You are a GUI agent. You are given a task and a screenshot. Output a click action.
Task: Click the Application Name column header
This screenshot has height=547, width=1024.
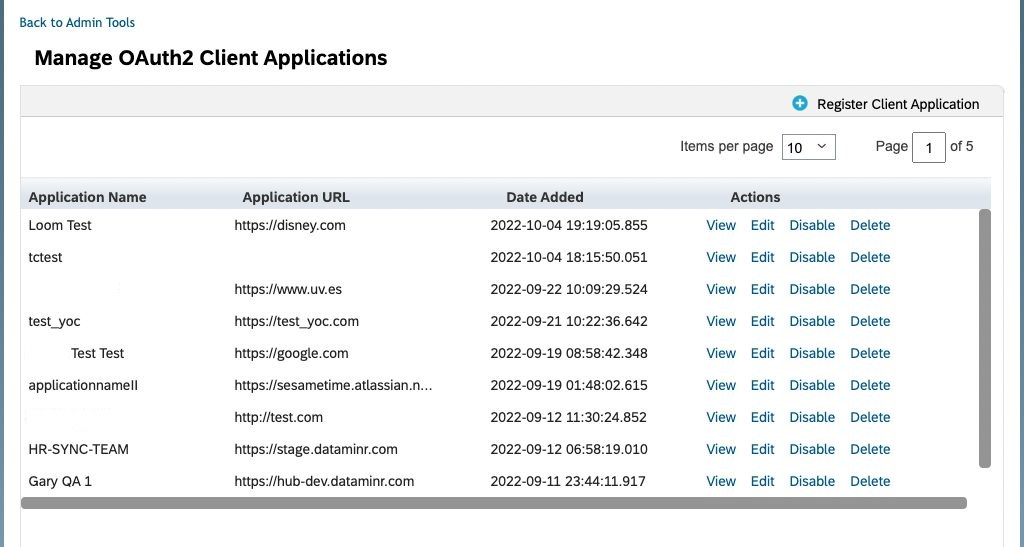click(88, 197)
